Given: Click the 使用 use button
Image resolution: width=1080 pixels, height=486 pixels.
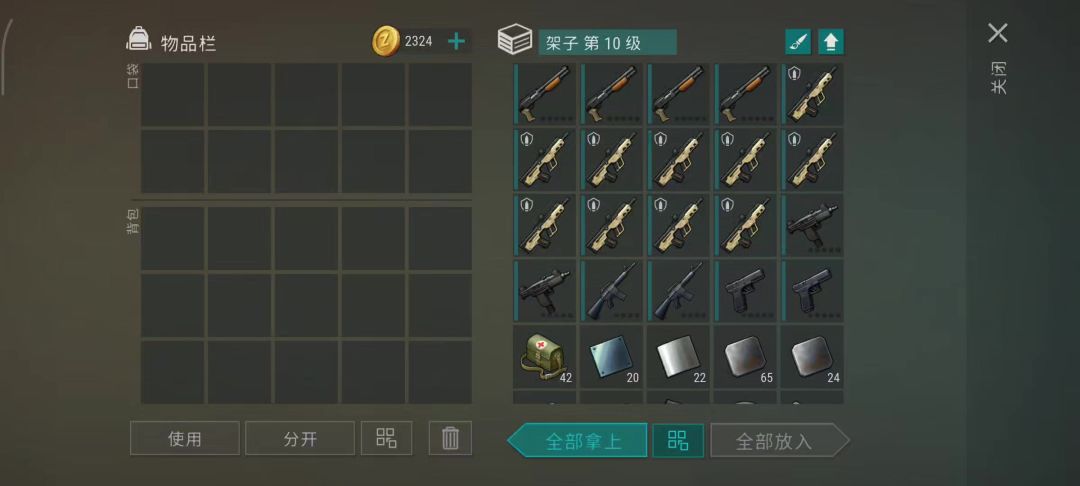Looking at the screenshot, I should tap(185, 438).
